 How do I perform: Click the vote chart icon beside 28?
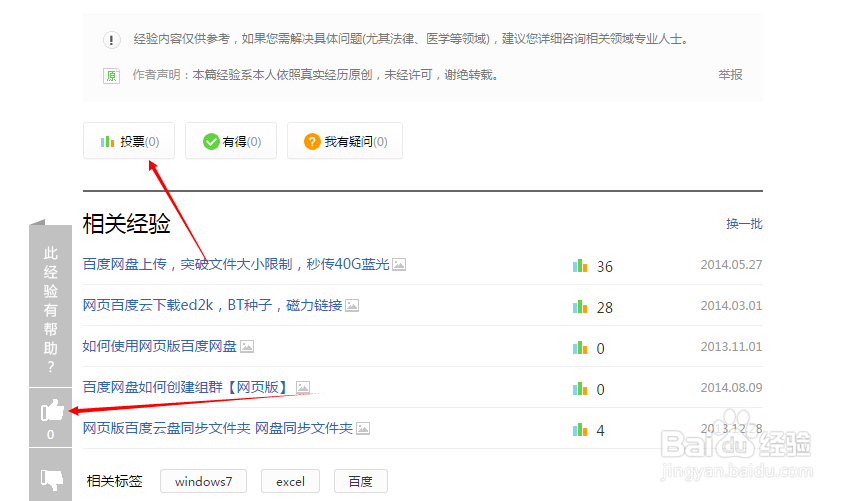tap(580, 306)
